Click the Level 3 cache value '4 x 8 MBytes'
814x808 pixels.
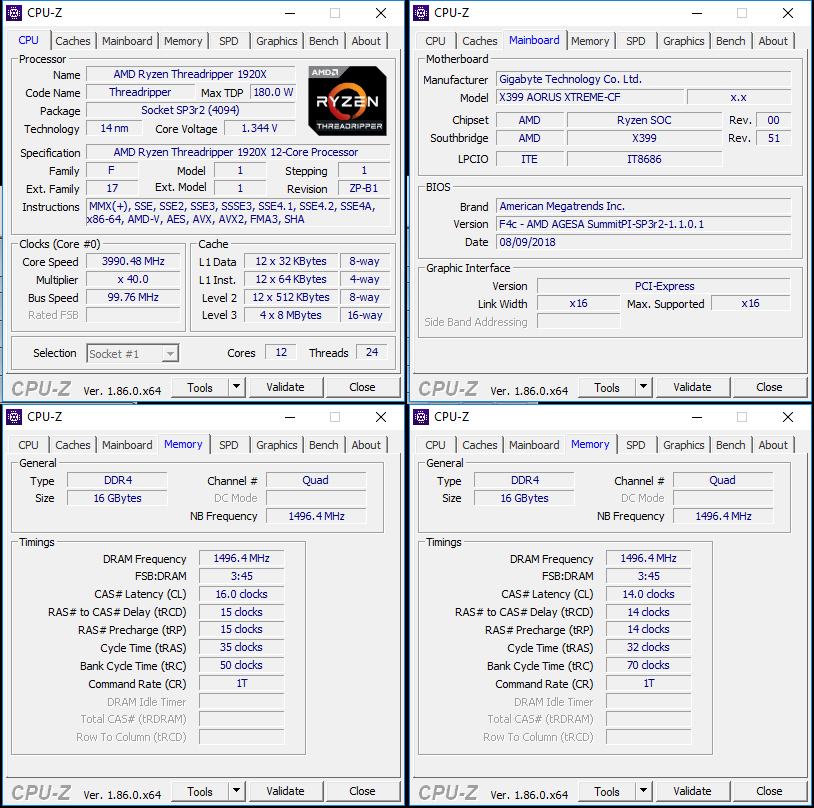click(x=291, y=315)
